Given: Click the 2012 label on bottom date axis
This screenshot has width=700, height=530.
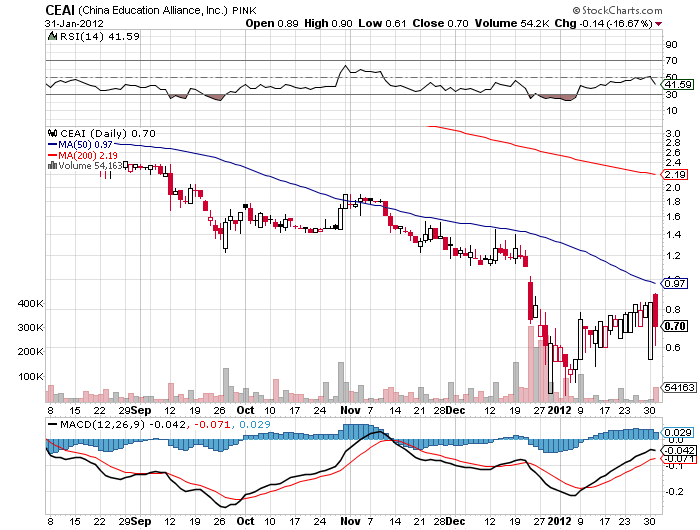Looking at the screenshot, I should click(x=559, y=521).
